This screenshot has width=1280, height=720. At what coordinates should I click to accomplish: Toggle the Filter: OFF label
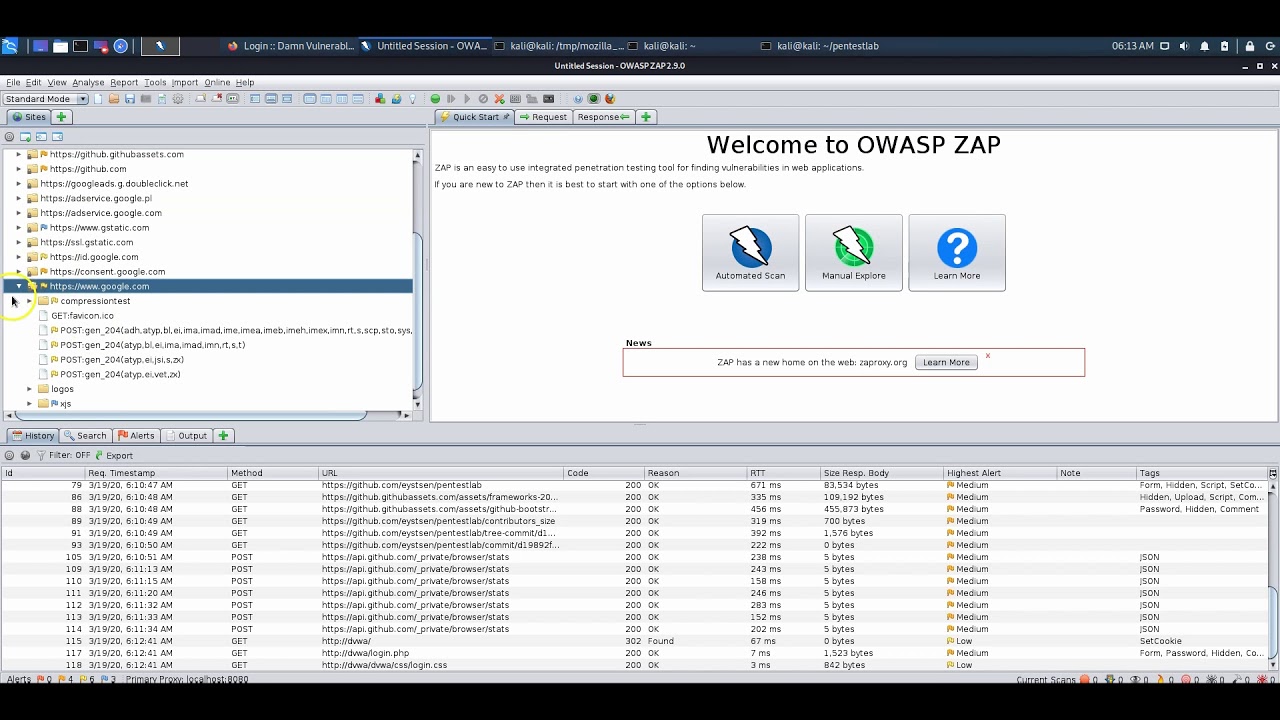pos(69,455)
